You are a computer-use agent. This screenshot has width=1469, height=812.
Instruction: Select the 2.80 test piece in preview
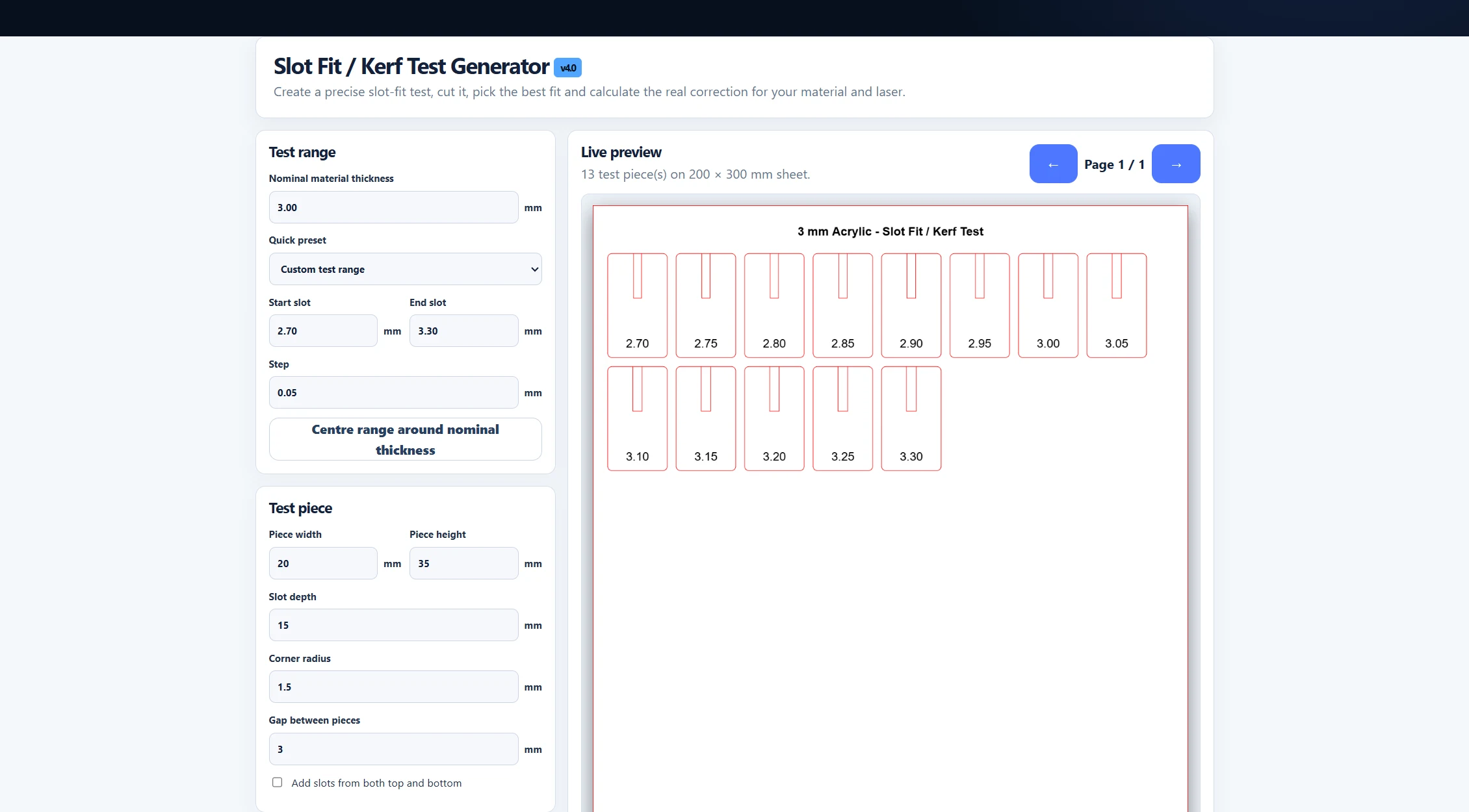[774, 305]
